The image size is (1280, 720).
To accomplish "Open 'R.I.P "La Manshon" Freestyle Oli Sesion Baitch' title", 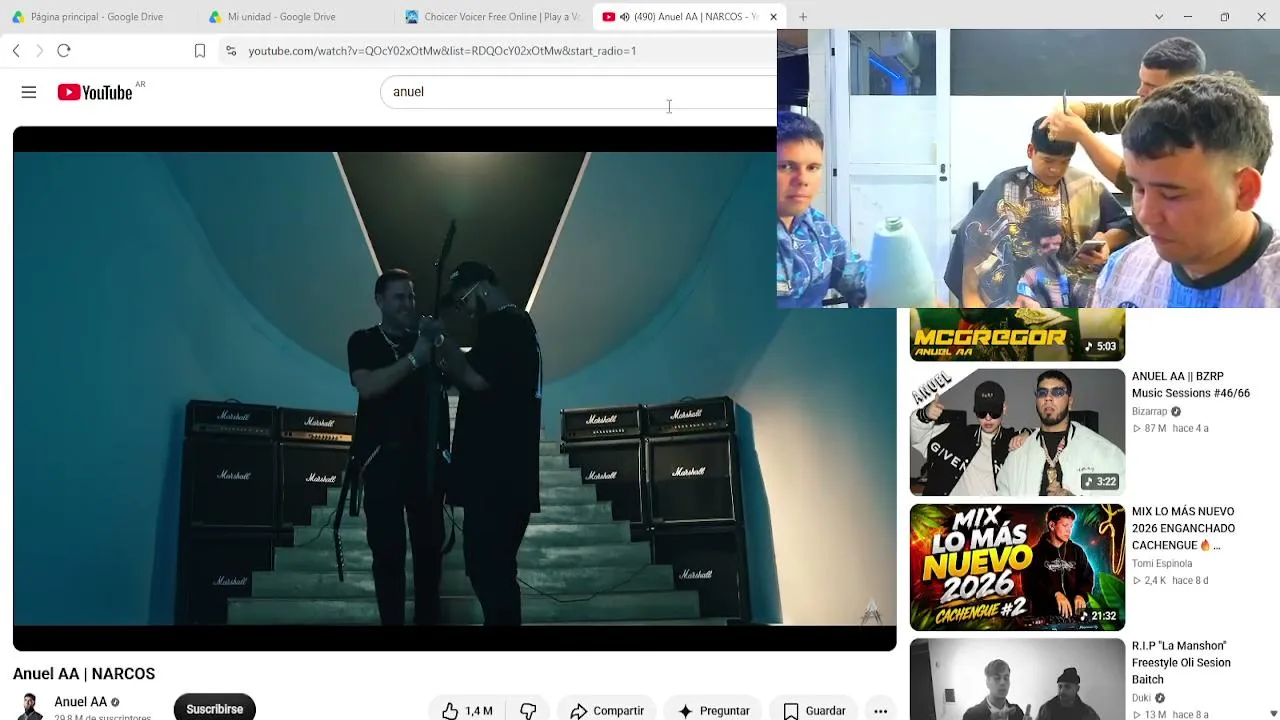I will [x=1181, y=663].
